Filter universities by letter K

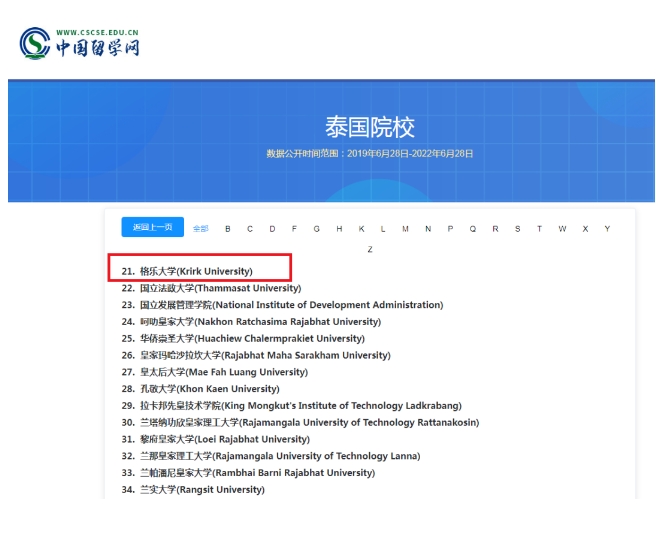tap(361, 229)
